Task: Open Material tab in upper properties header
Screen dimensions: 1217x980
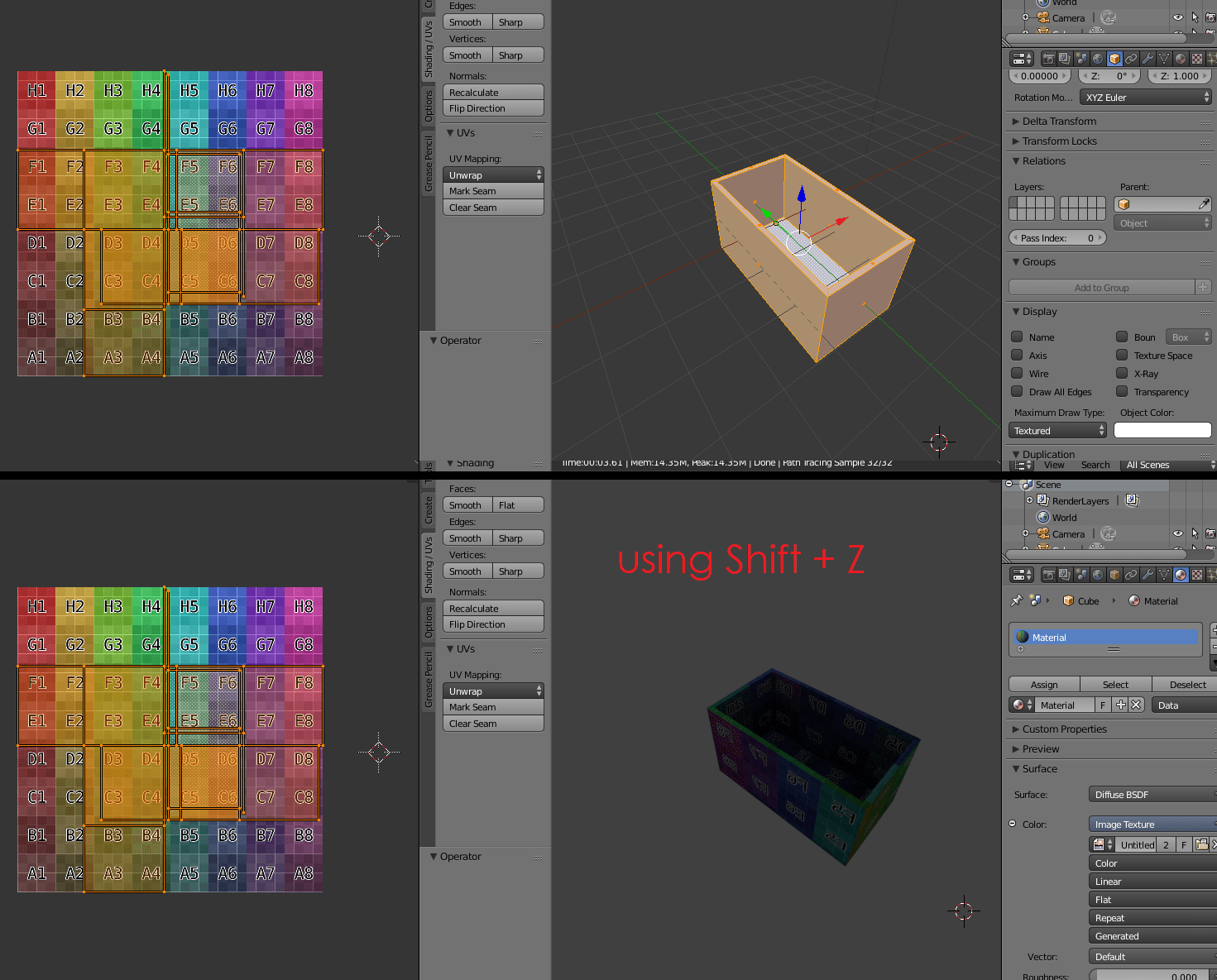Action: (1181, 59)
